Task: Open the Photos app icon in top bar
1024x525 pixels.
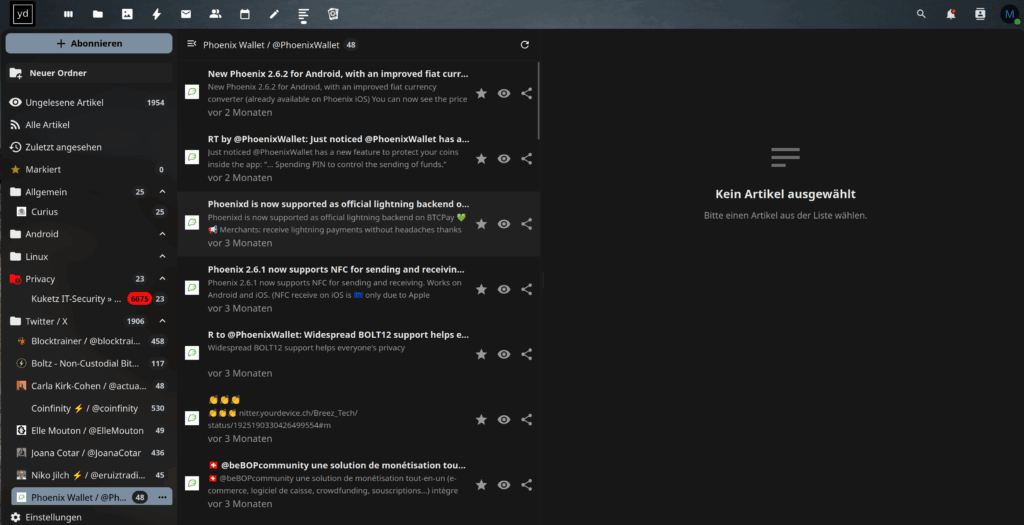Action: [127, 14]
